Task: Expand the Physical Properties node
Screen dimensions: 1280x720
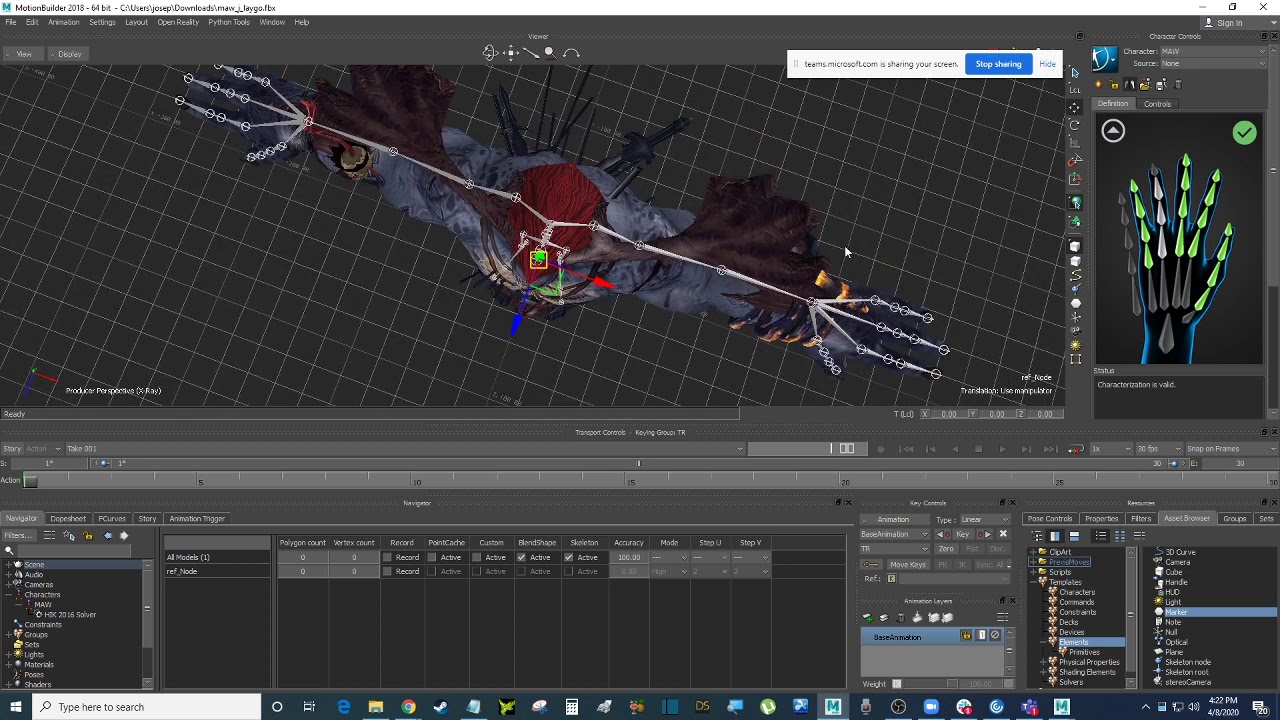Action: (x=1043, y=662)
